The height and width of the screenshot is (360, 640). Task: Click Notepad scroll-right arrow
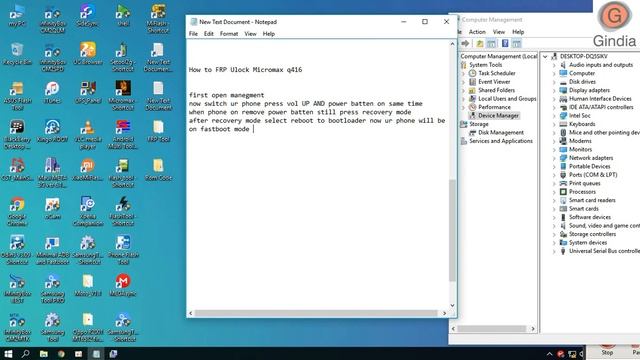tap(444, 313)
